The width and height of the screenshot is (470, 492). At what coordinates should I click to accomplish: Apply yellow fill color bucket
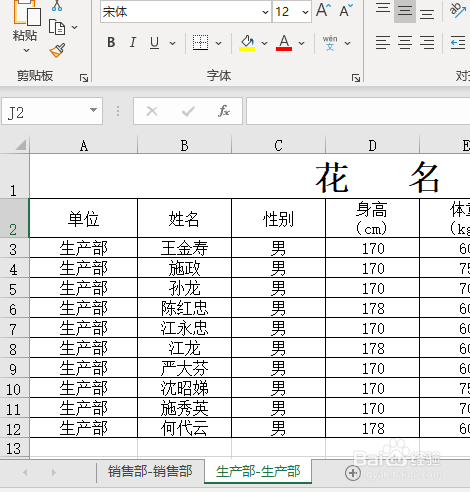pyautogui.click(x=247, y=43)
